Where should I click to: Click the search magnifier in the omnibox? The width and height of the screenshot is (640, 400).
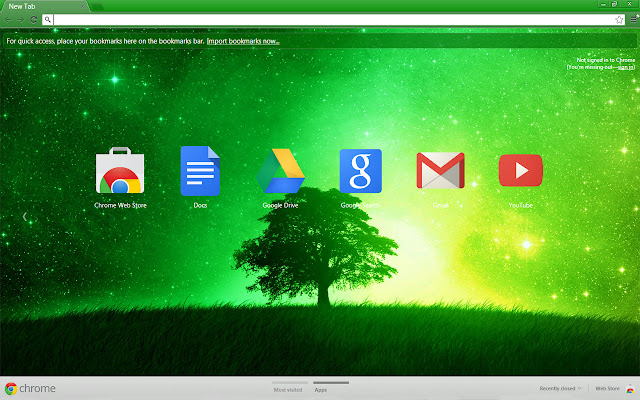point(47,20)
